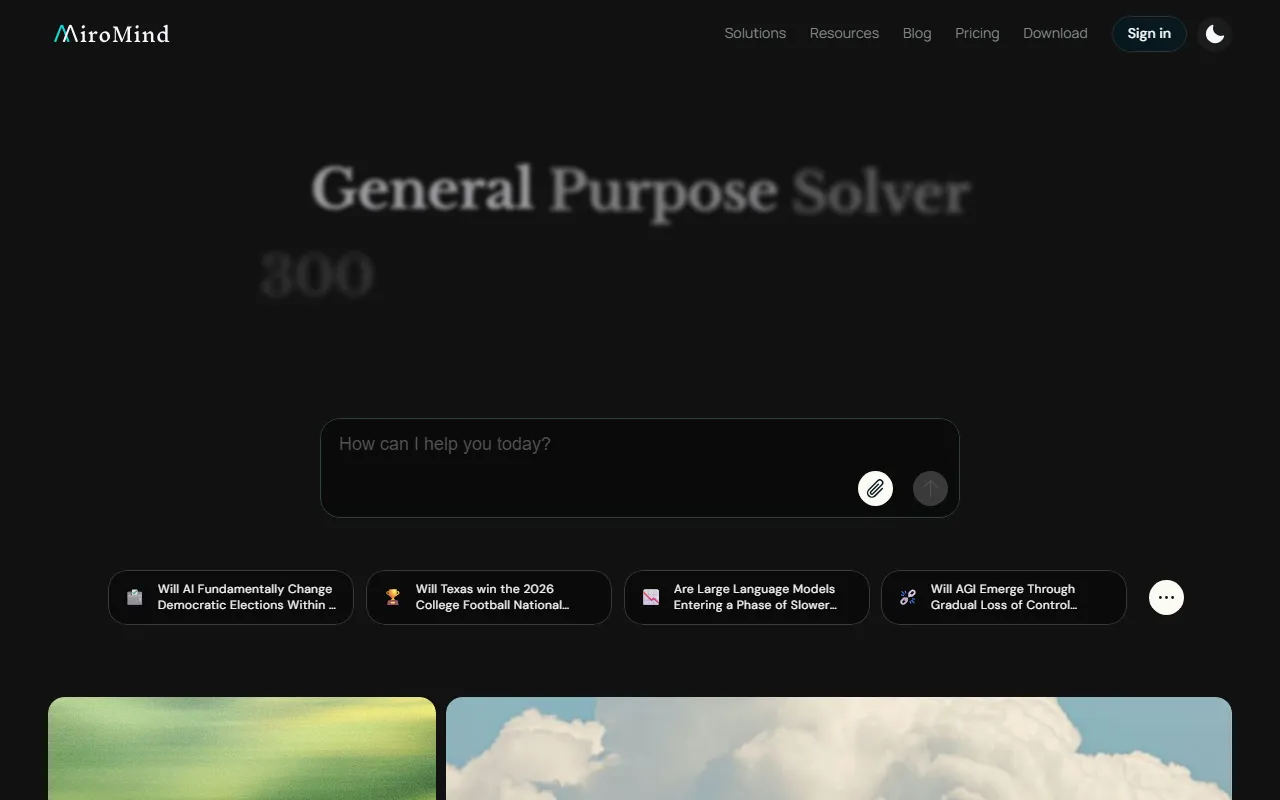Click chart icon on Large Language Models suggestion
Image resolution: width=1280 pixels, height=800 pixels.
651,597
